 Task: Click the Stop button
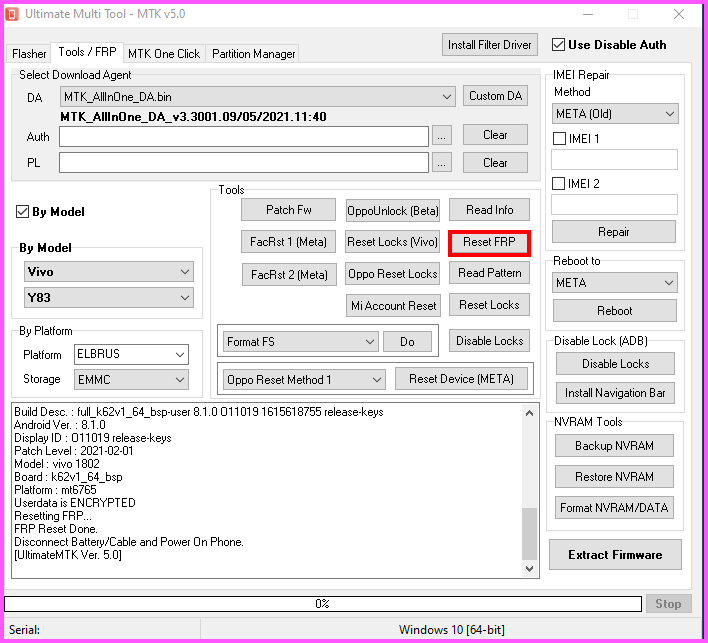click(668, 604)
